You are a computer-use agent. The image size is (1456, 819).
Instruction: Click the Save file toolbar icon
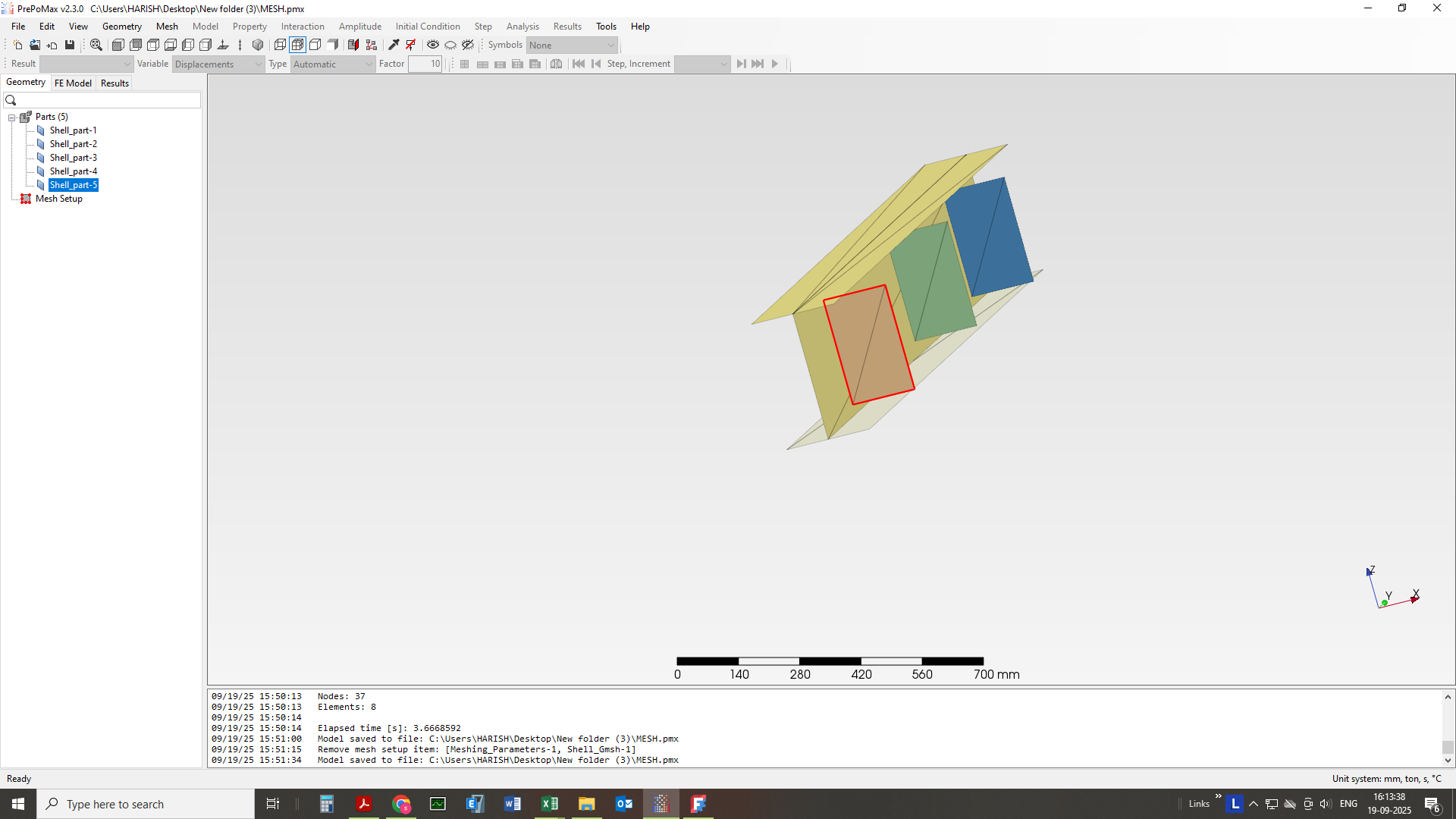70,45
